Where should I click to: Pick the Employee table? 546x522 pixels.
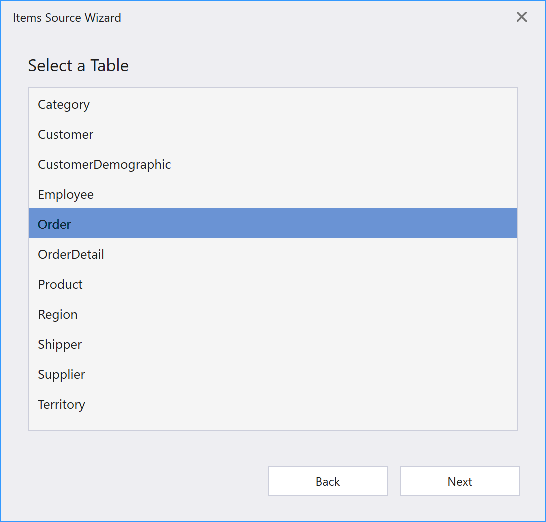pos(273,194)
